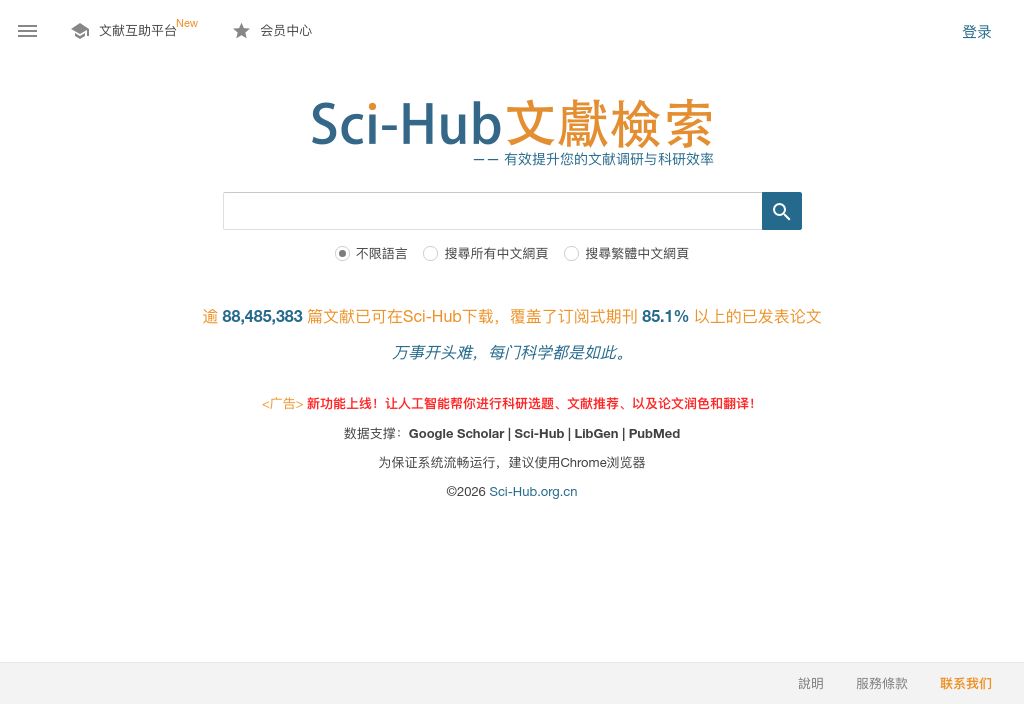
Task: Click the graduation cap icon beside 文献互助平台
Action: pos(80,30)
